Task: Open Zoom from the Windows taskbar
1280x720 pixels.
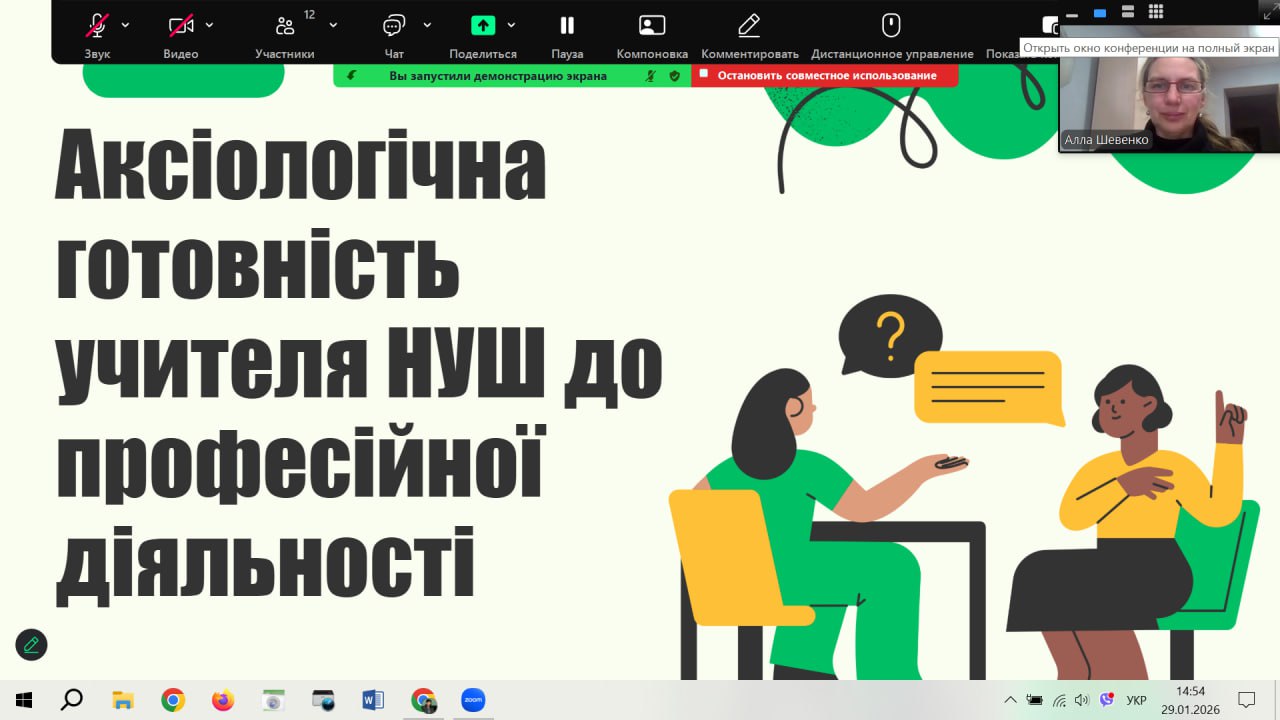Action: pos(473,700)
